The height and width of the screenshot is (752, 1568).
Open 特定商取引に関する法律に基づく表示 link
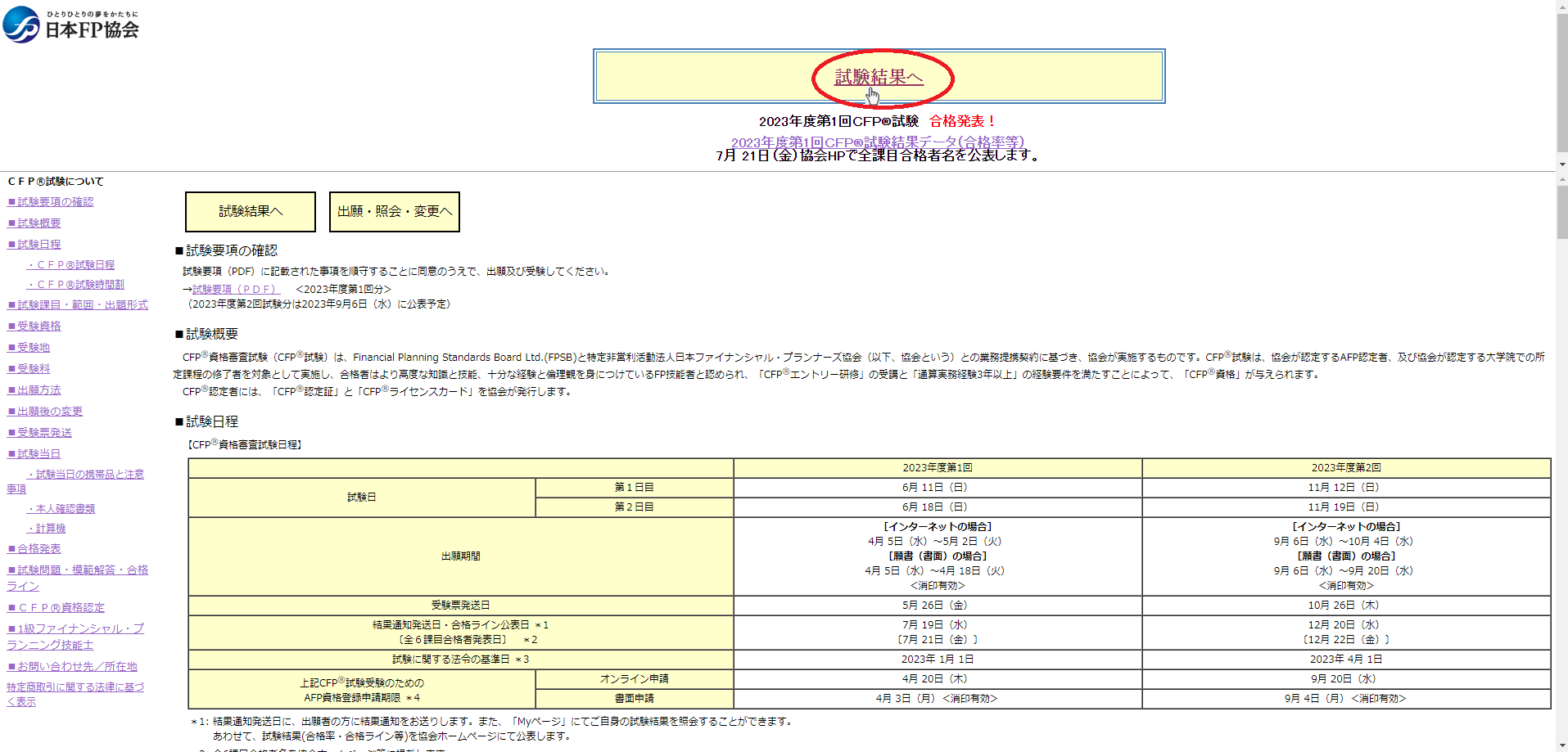(75, 695)
